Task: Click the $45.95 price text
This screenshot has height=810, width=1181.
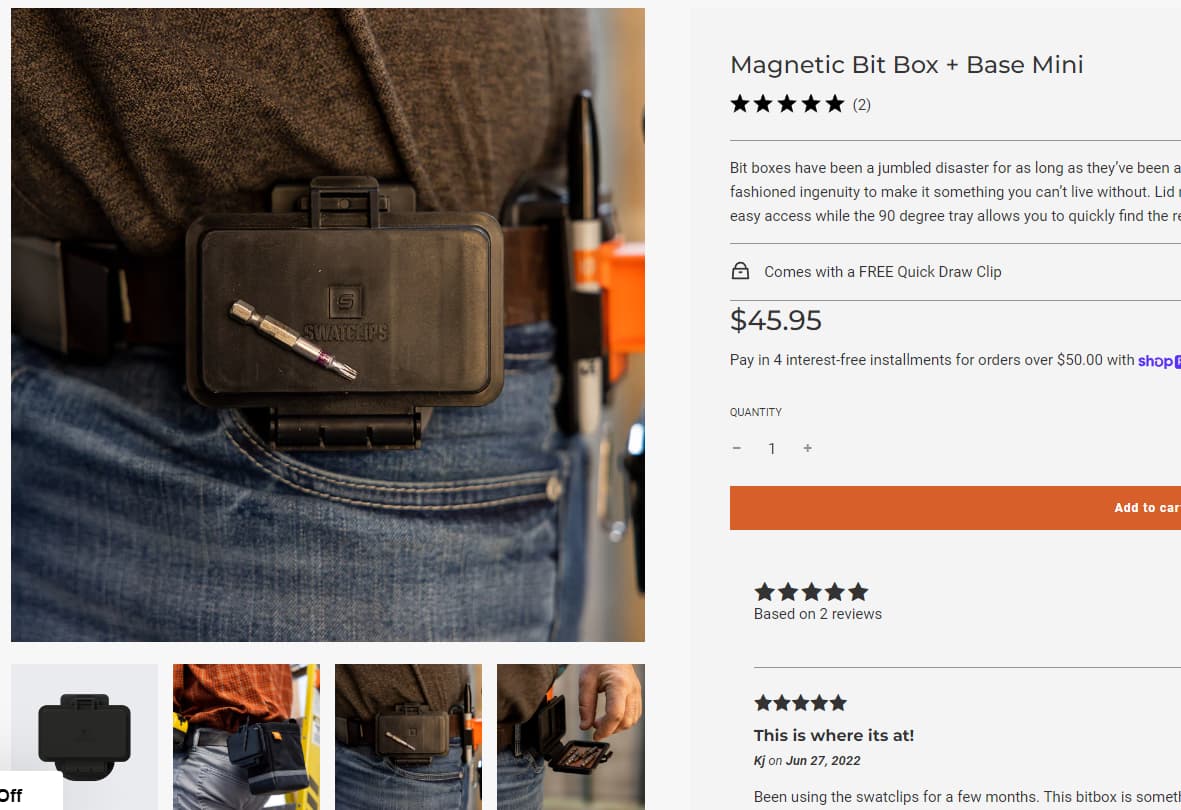Action: point(776,320)
